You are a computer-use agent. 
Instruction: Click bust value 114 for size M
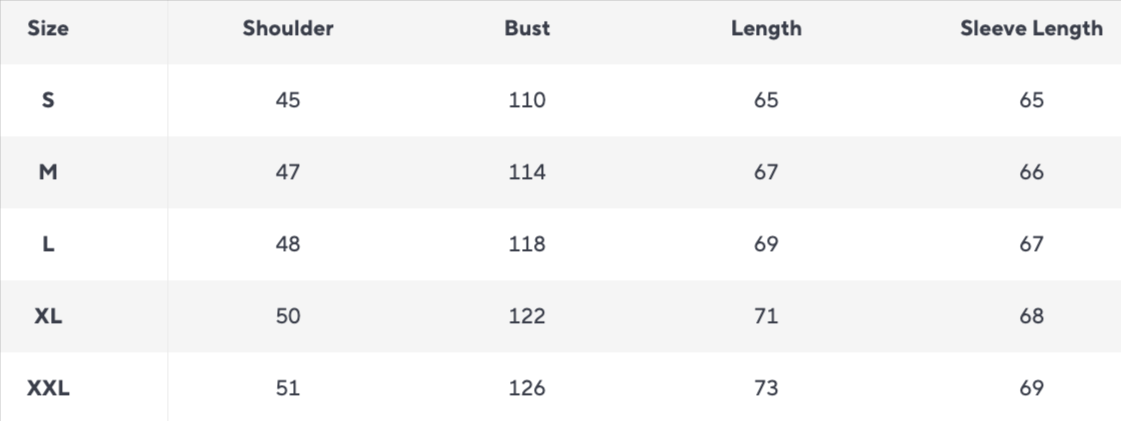pos(527,172)
